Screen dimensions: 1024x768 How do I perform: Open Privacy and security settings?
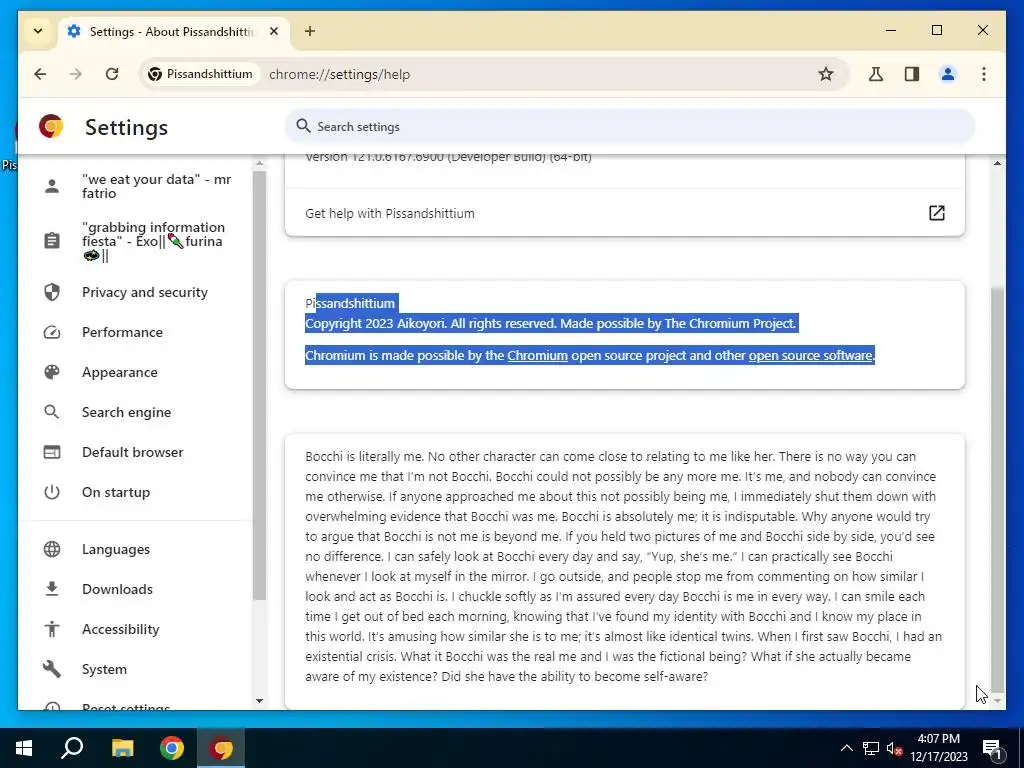[x=137, y=292]
